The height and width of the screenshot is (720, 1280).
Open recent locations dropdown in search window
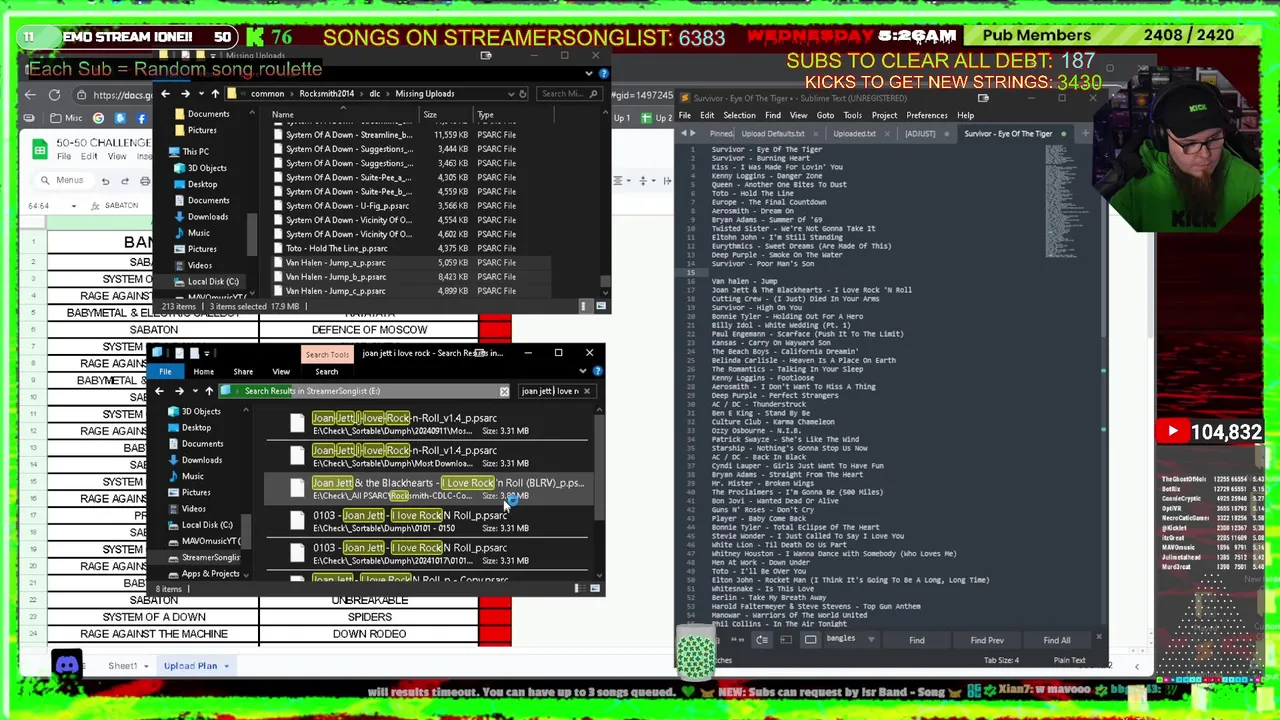[x=193, y=391]
